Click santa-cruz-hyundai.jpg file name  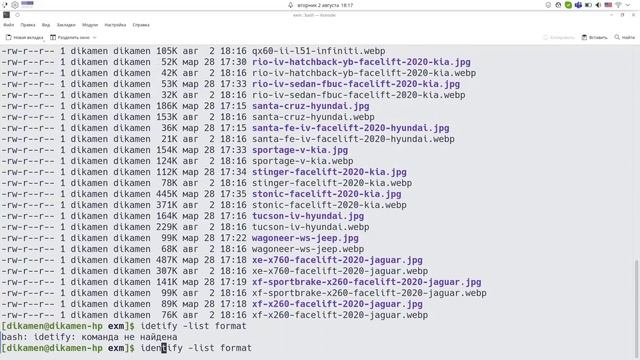(311, 106)
